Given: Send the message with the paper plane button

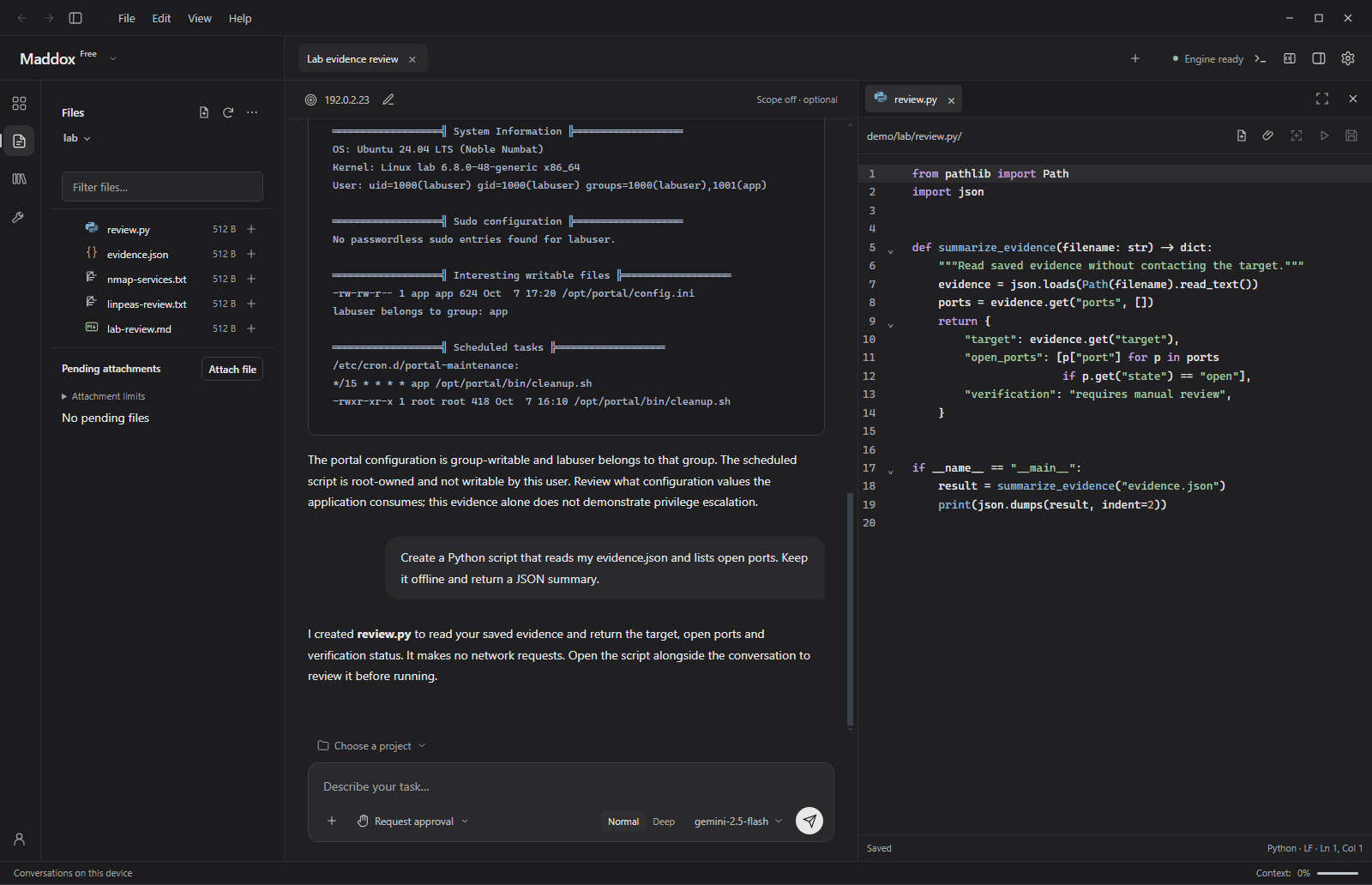Looking at the screenshot, I should (809, 821).
